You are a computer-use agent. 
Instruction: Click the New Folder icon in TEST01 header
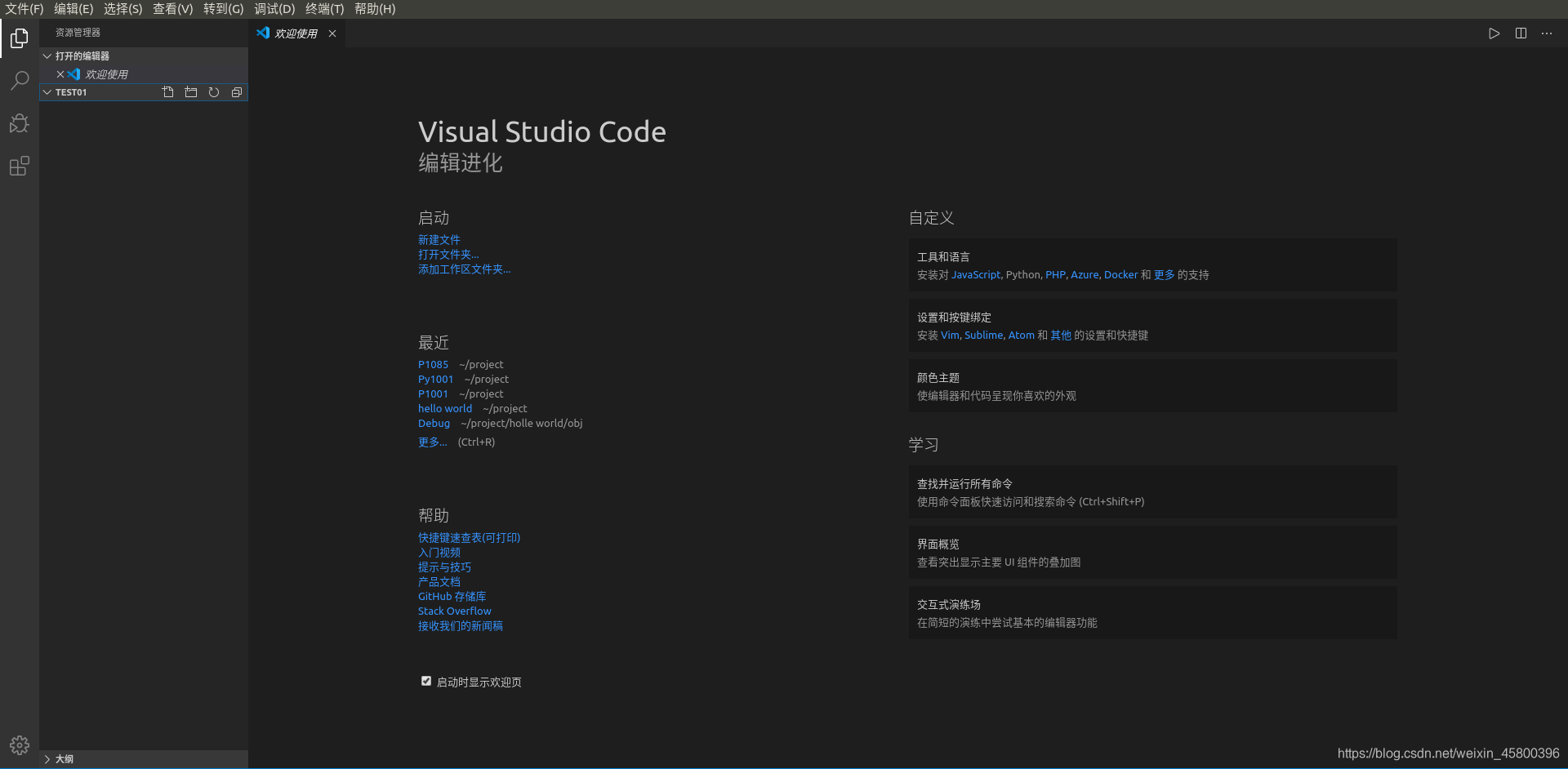(x=191, y=91)
